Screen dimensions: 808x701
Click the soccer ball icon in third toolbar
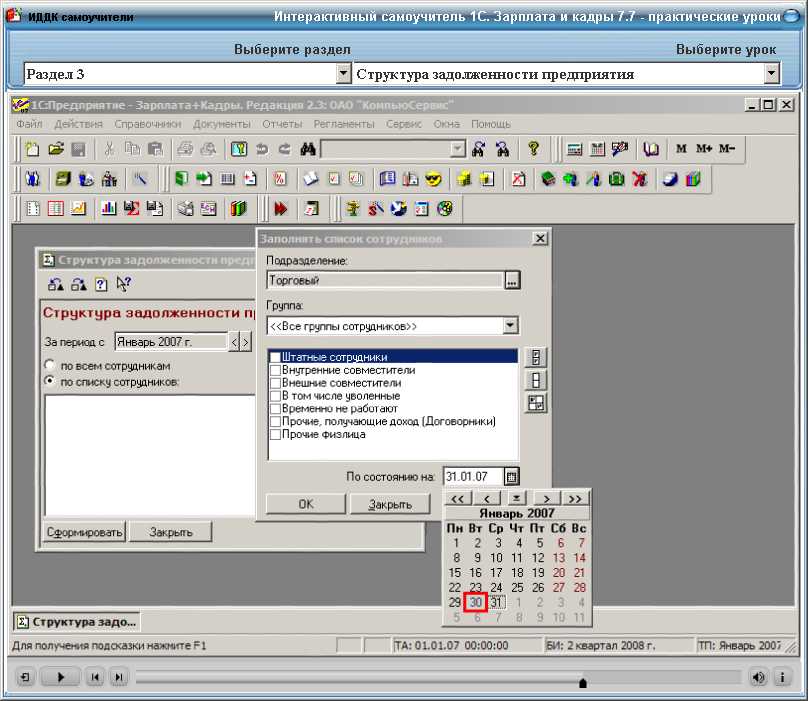[445, 209]
